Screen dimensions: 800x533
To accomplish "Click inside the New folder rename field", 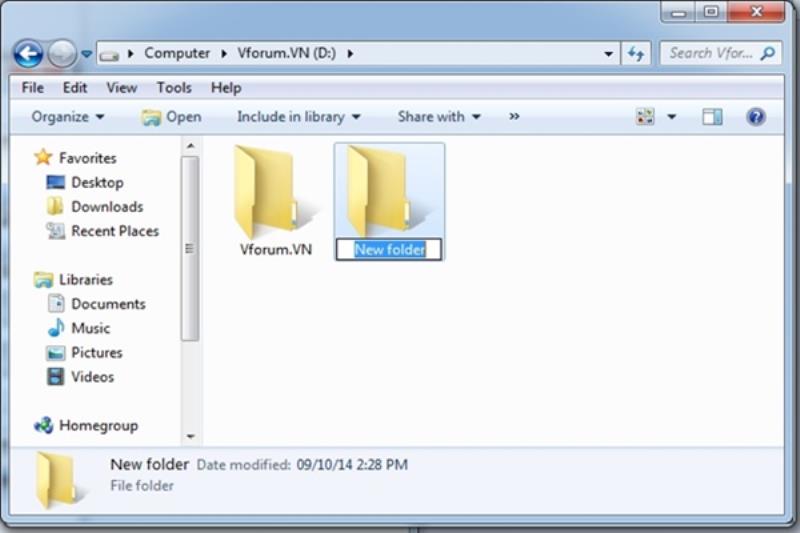I will tap(389, 249).
